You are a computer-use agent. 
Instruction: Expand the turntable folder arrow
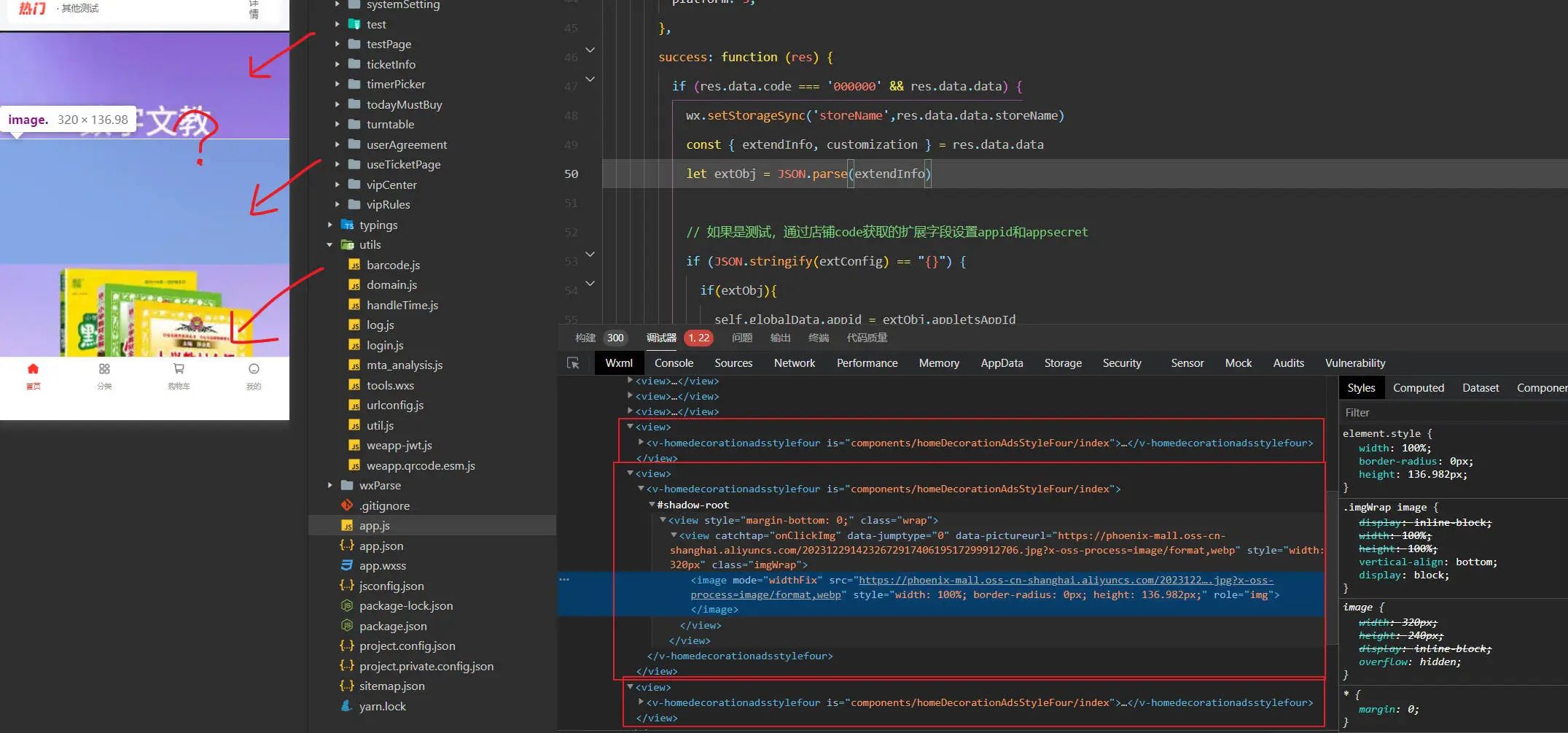click(337, 124)
